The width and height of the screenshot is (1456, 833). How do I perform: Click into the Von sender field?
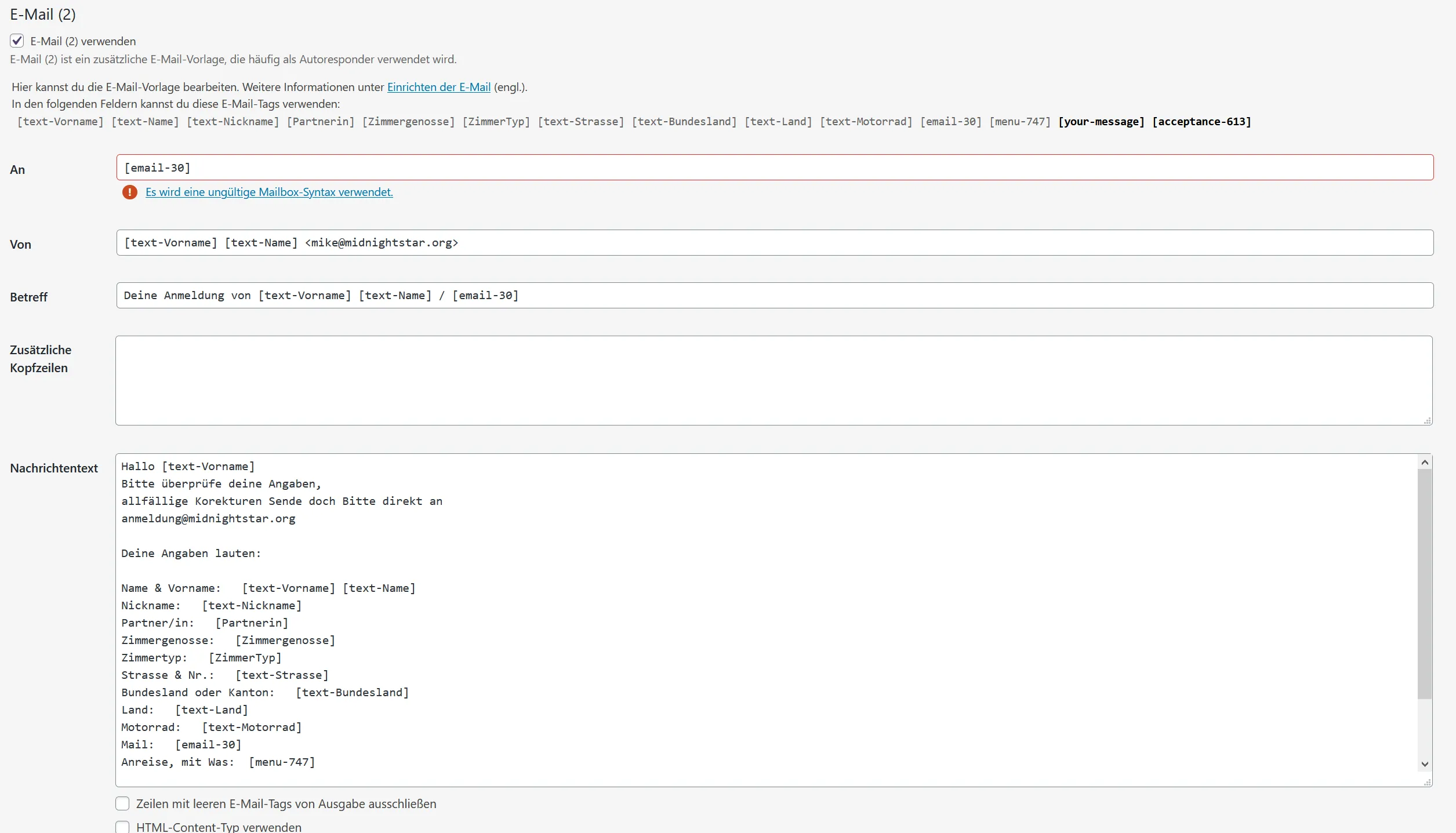[x=775, y=242]
